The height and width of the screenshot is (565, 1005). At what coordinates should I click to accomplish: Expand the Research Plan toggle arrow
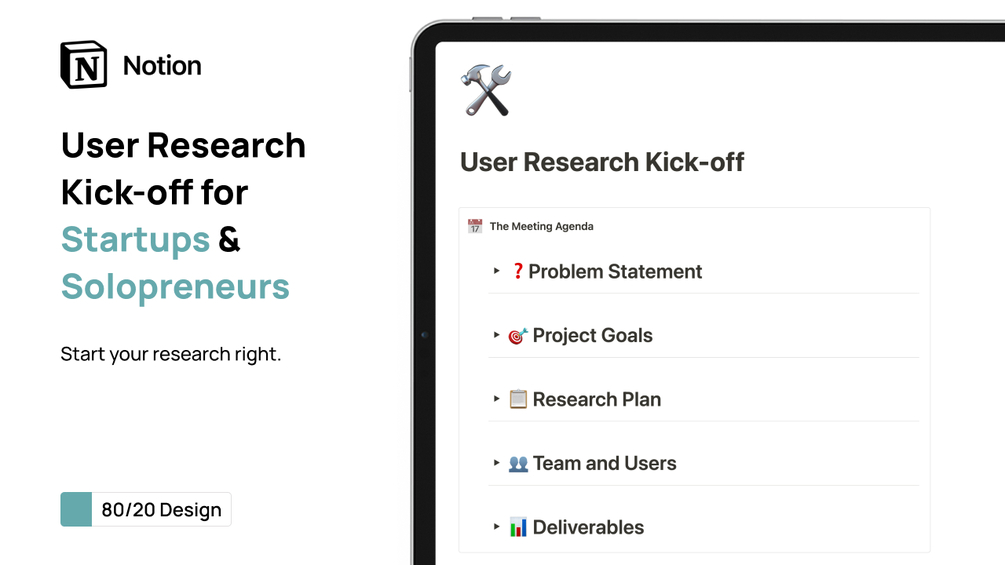point(496,398)
